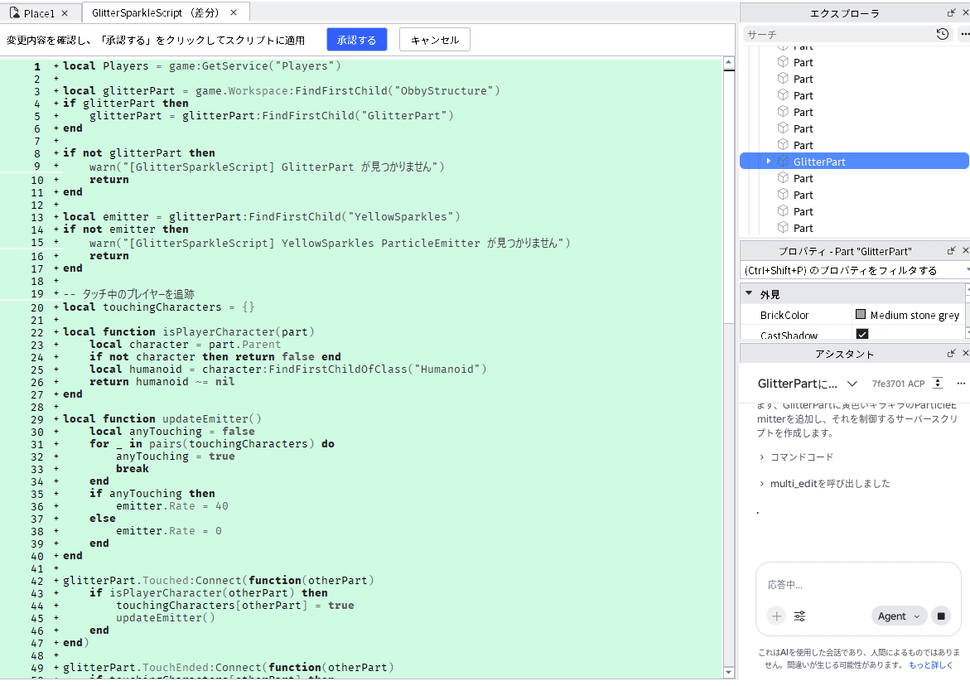This screenshot has height=686, width=970.
Task: Stop the assistant response
Action: [x=941, y=616]
